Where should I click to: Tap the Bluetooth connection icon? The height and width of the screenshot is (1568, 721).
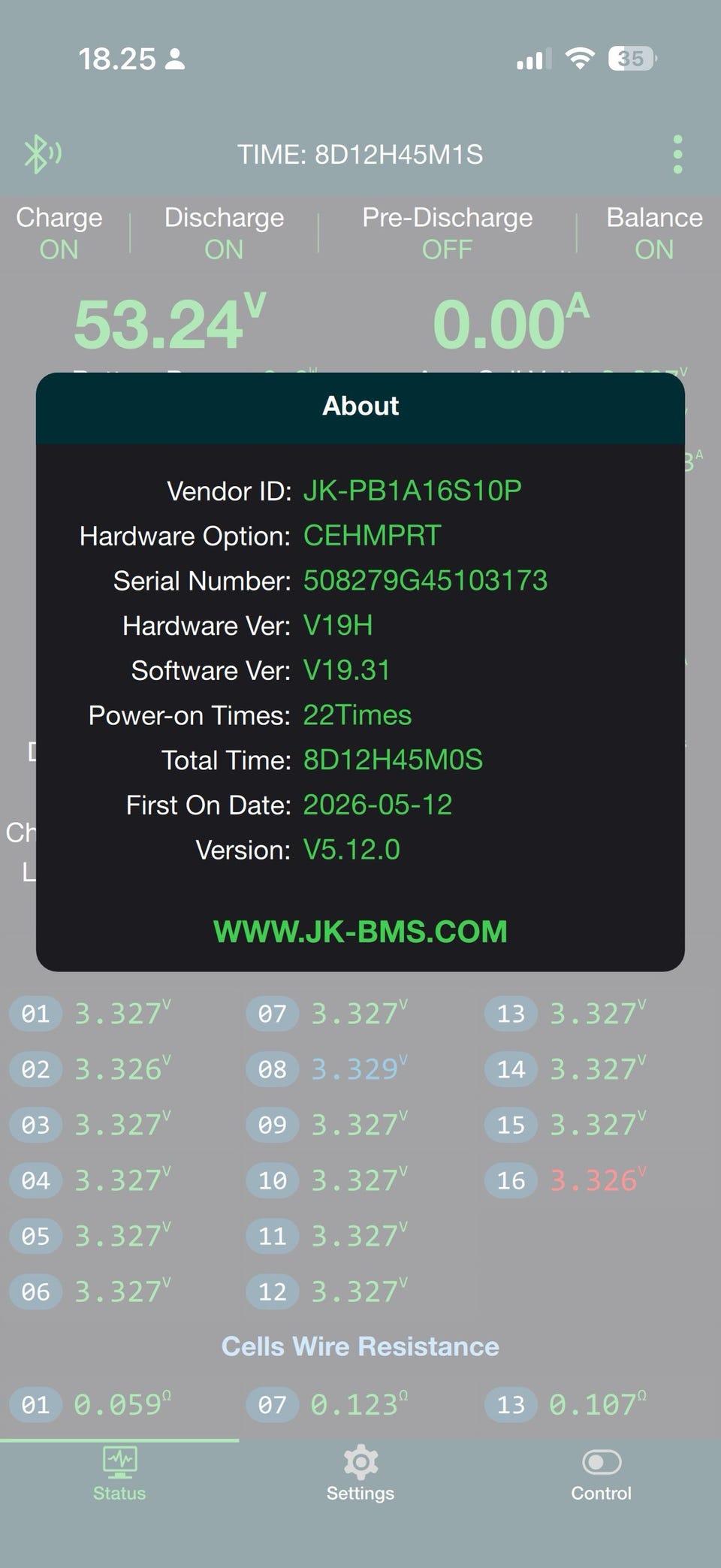[x=42, y=154]
